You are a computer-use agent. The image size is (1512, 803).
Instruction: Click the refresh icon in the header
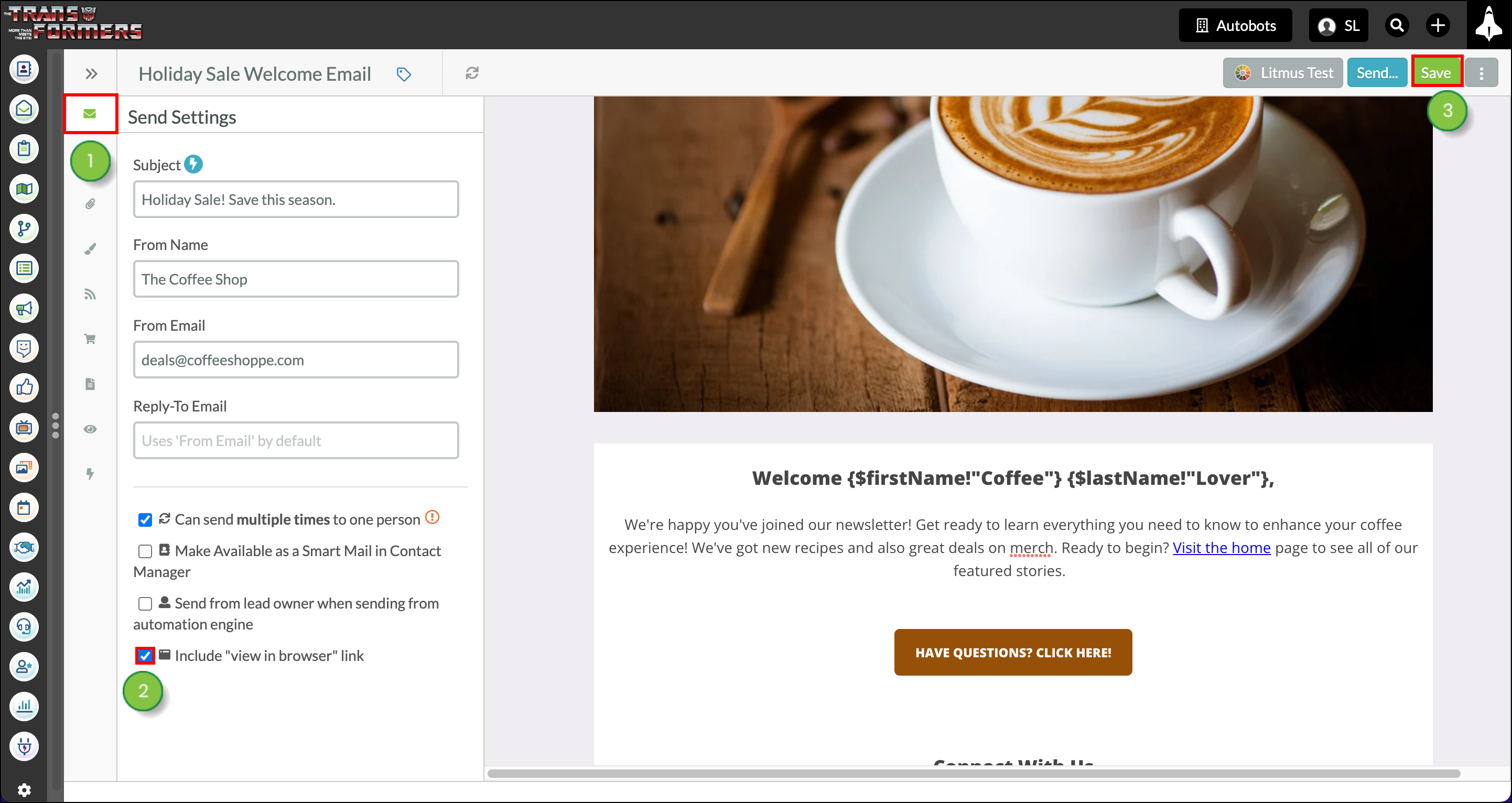[x=472, y=73]
